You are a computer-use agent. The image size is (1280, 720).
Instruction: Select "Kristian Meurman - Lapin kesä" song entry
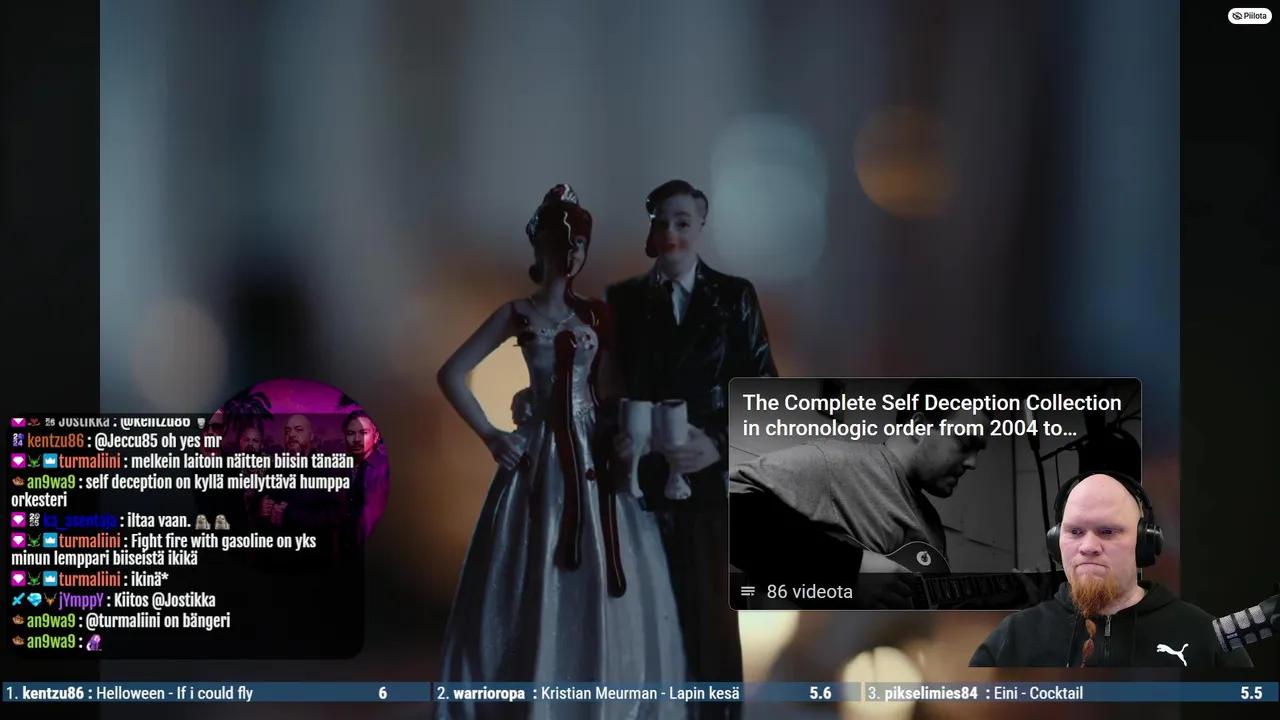tap(641, 693)
